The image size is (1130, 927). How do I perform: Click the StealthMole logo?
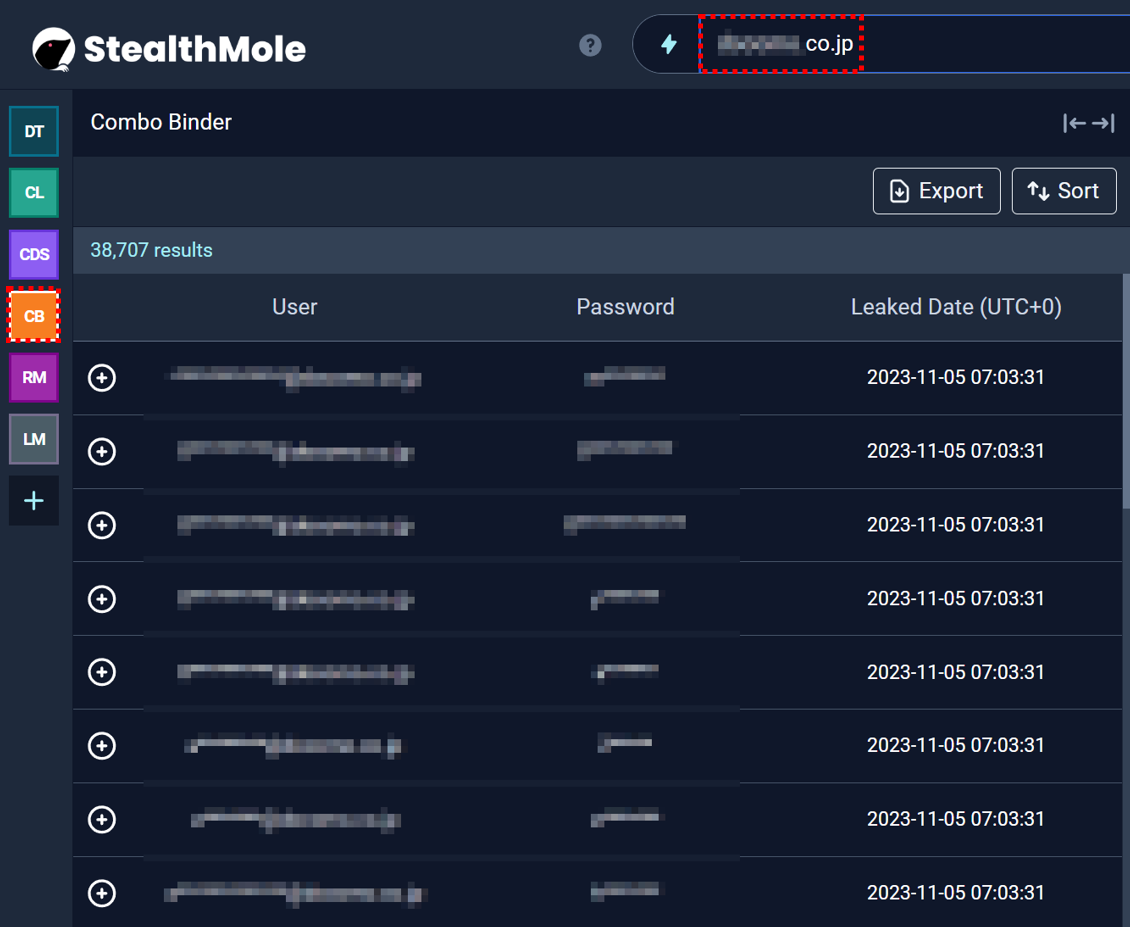168,48
